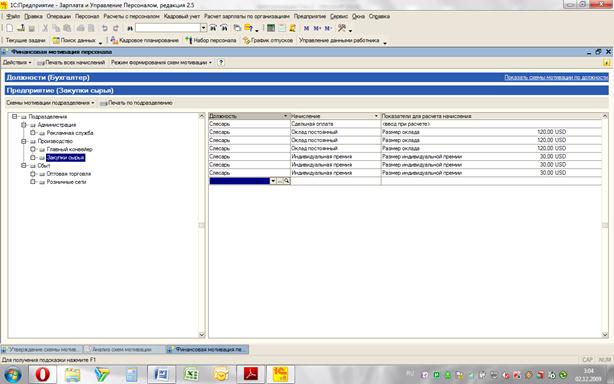614x384 pixels.
Task: Collapse the Производство tree node
Action: tap(24, 141)
